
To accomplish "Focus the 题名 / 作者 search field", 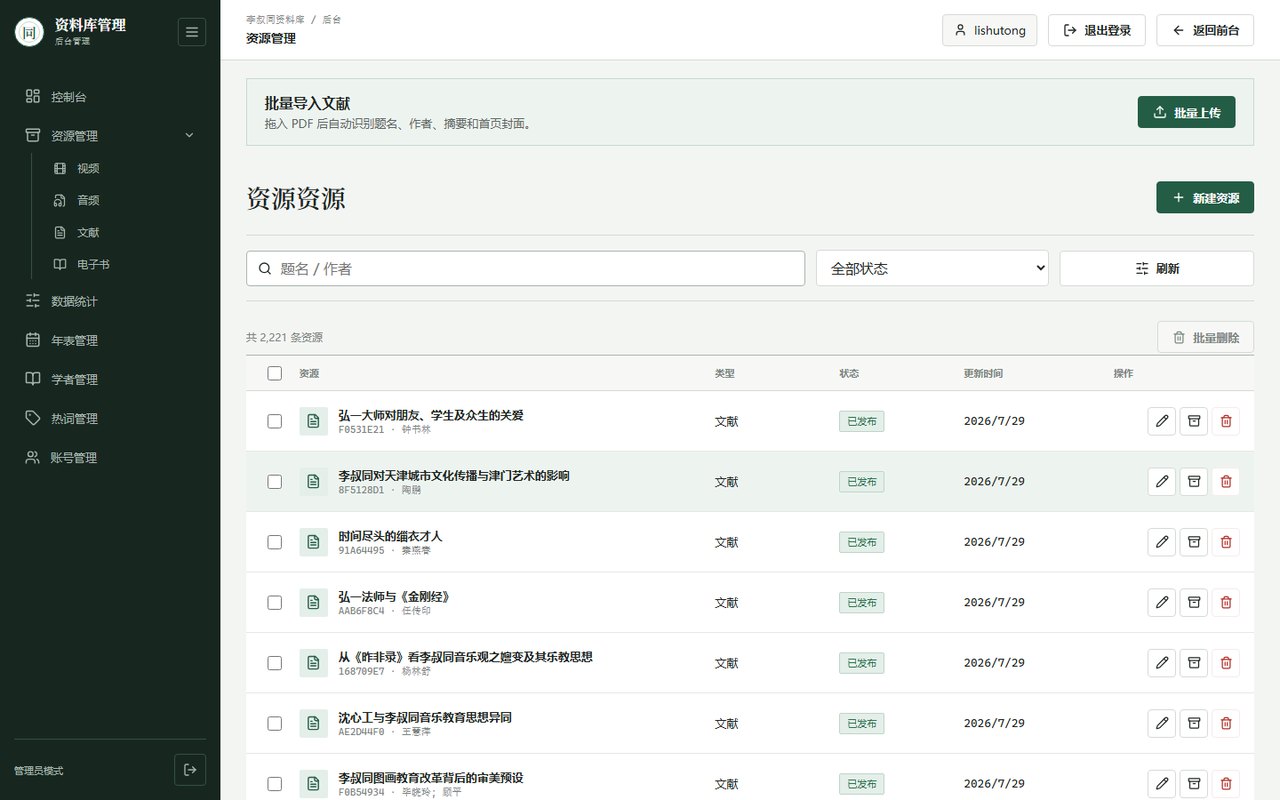I will pyautogui.click(x=525, y=268).
